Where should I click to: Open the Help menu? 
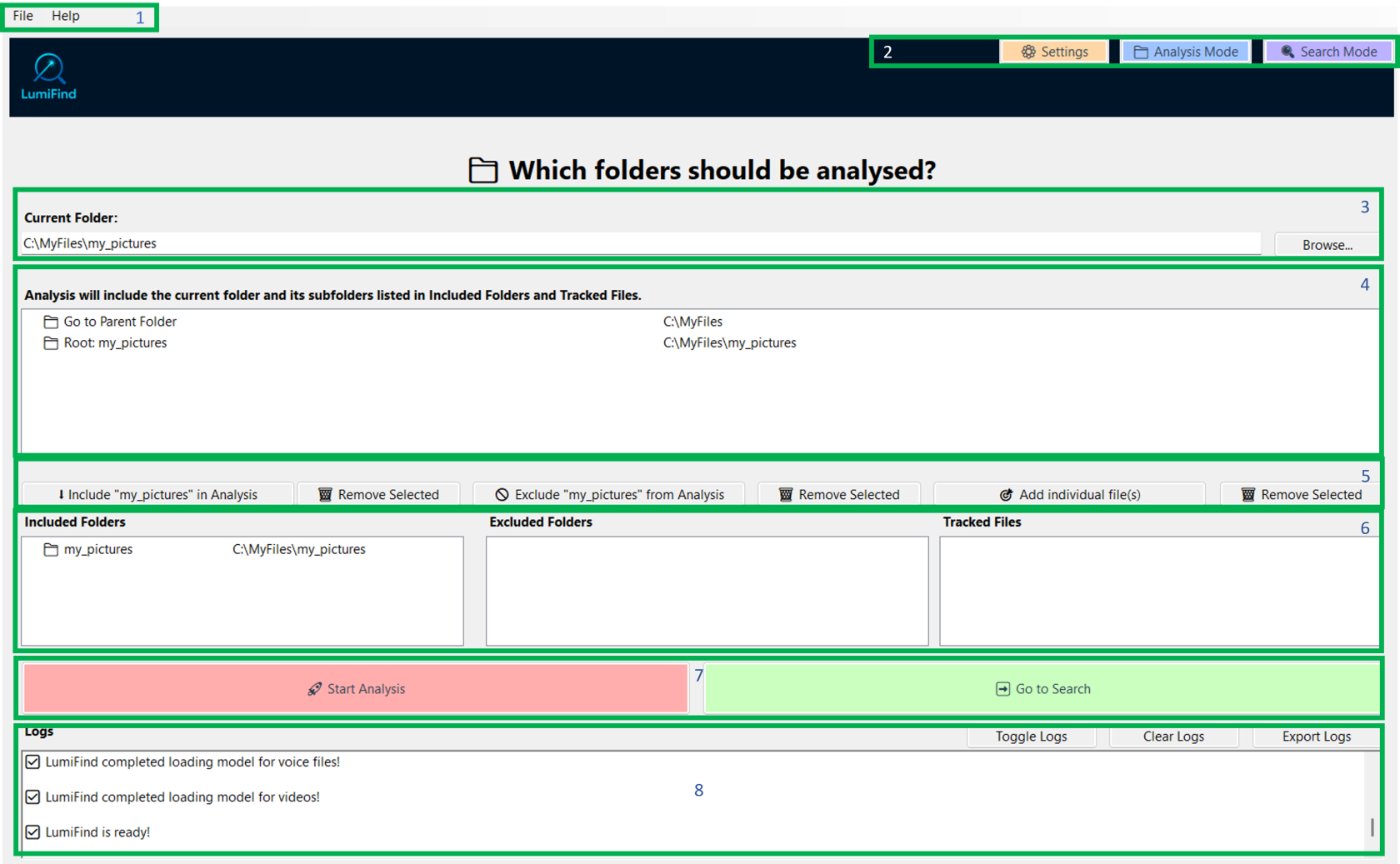tap(66, 16)
